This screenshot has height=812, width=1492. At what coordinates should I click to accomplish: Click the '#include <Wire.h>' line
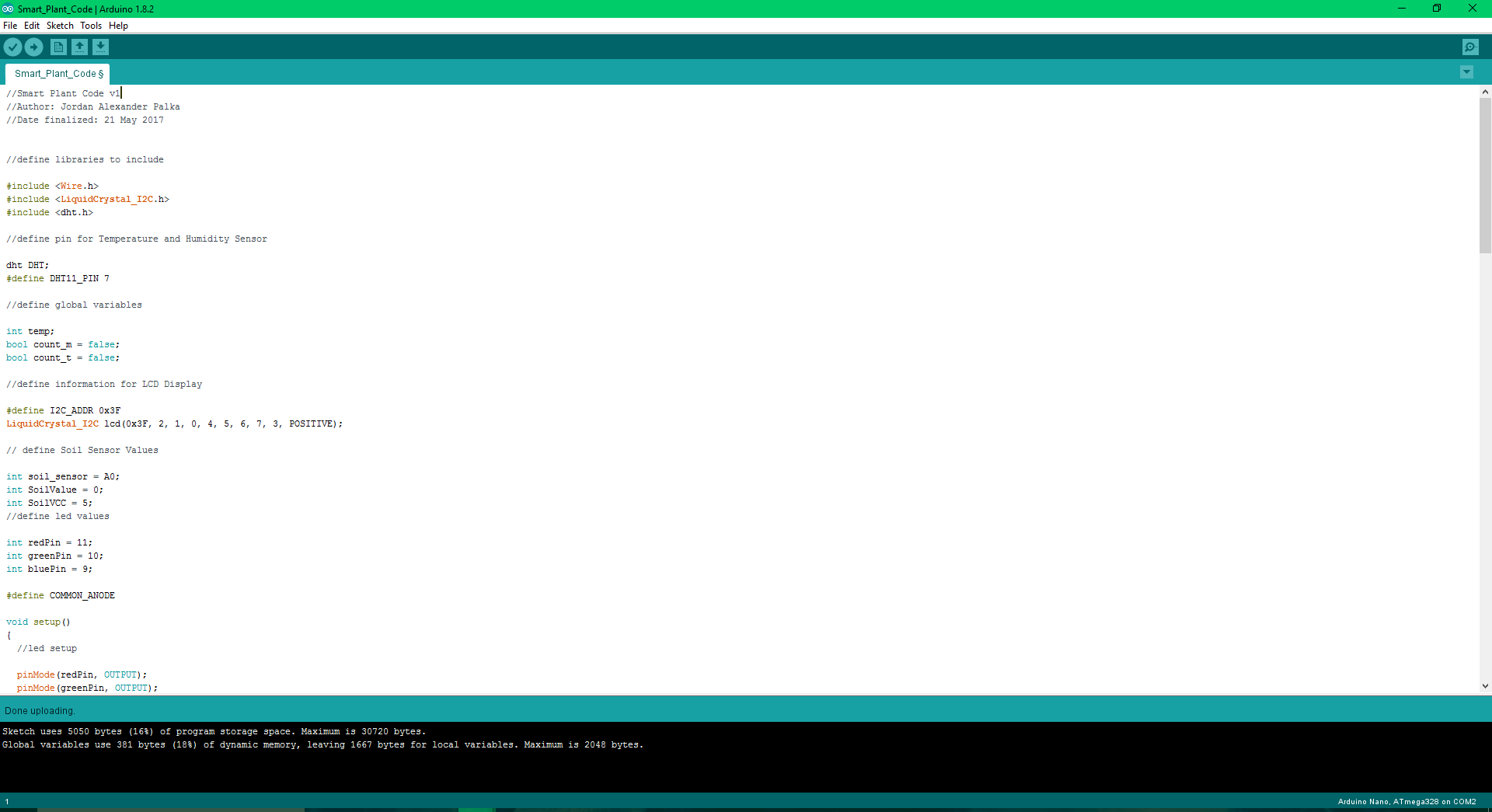coord(53,186)
